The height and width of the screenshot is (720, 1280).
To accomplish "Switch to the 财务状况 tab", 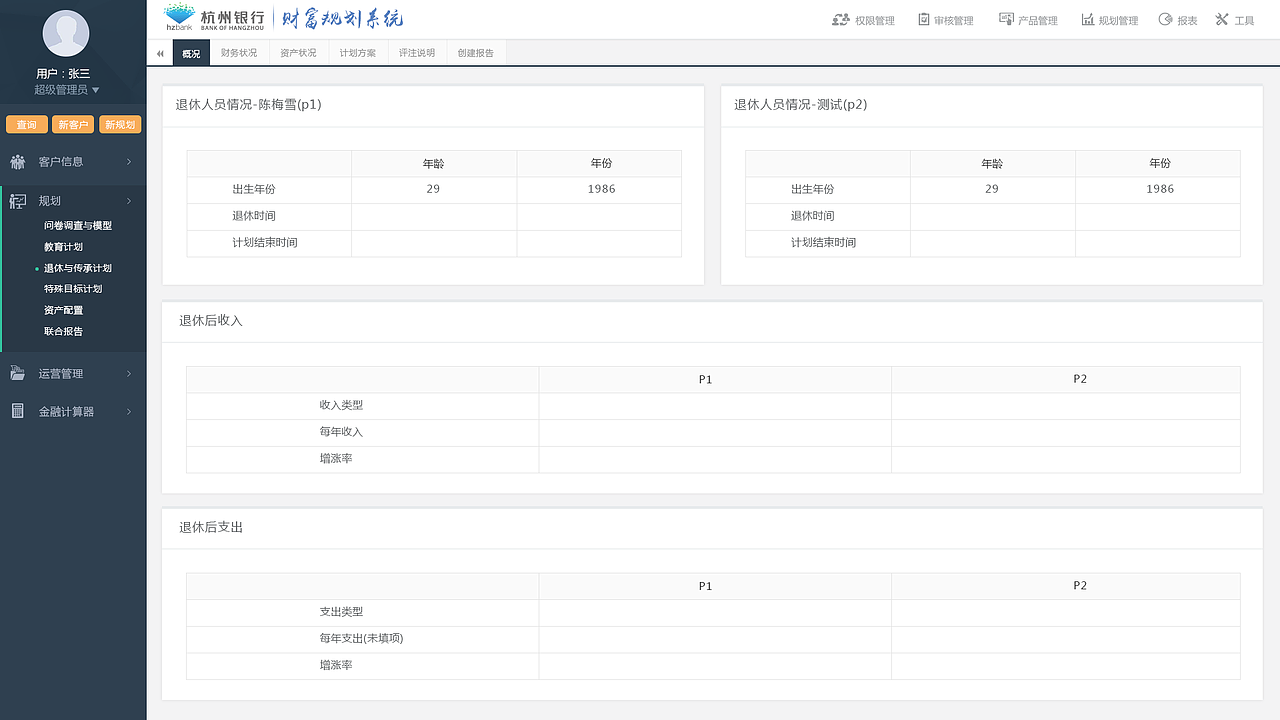I will pyautogui.click(x=239, y=53).
